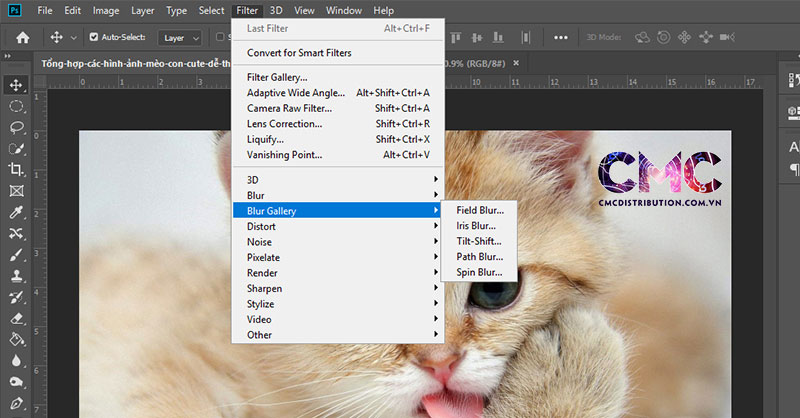Expand the Sharpen submenu

pyautogui.click(x=338, y=288)
